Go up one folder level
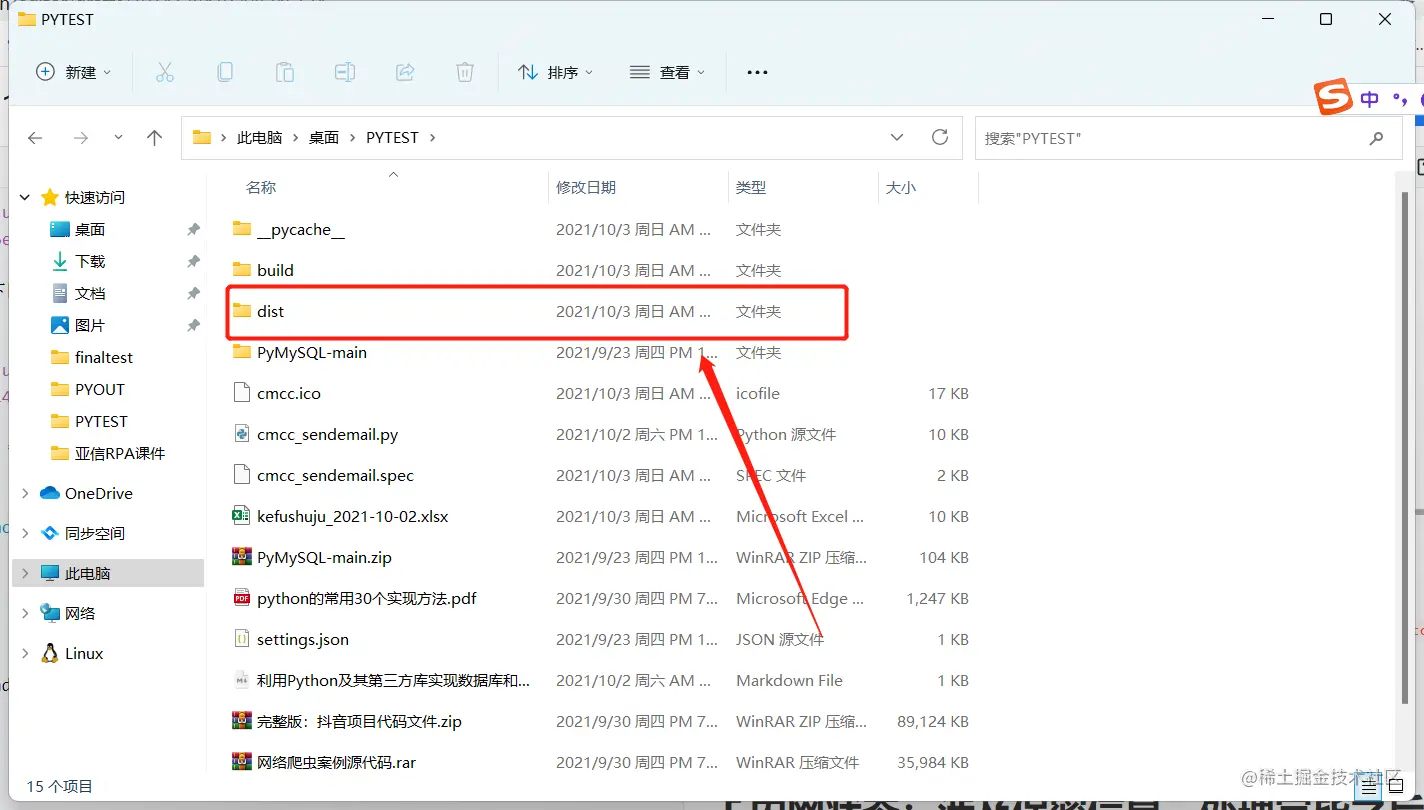Image resolution: width=1424 pixels, height=810 pixels. tap(154, 138)
